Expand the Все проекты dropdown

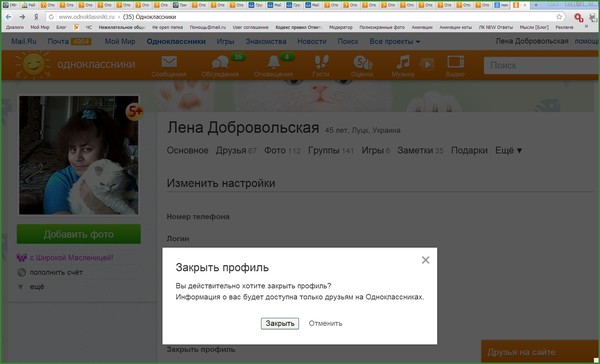(395, 41)
